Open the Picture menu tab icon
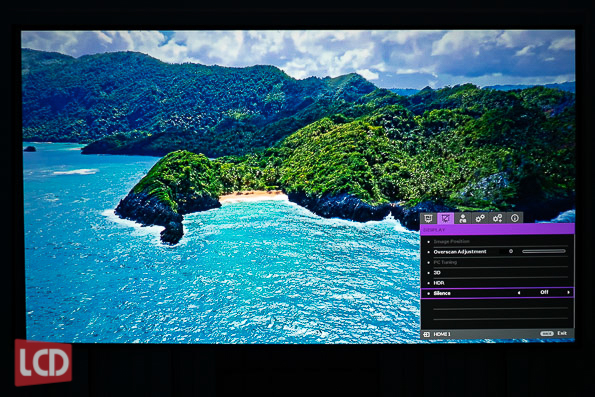The image size is (595, 397). [x=428, y=218]
